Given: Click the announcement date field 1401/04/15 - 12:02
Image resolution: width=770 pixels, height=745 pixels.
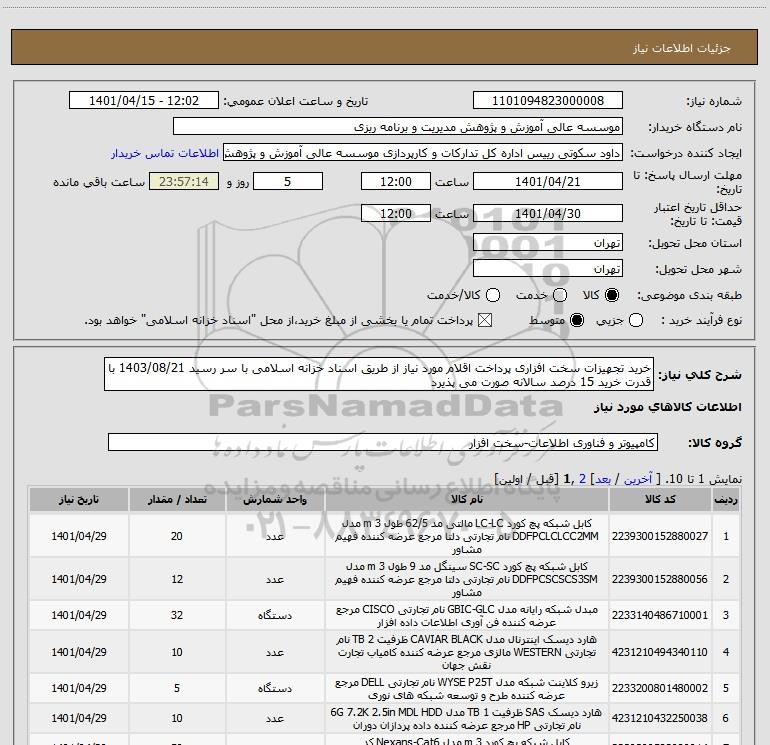Looking at the screenshot, I should click(144, 101).
